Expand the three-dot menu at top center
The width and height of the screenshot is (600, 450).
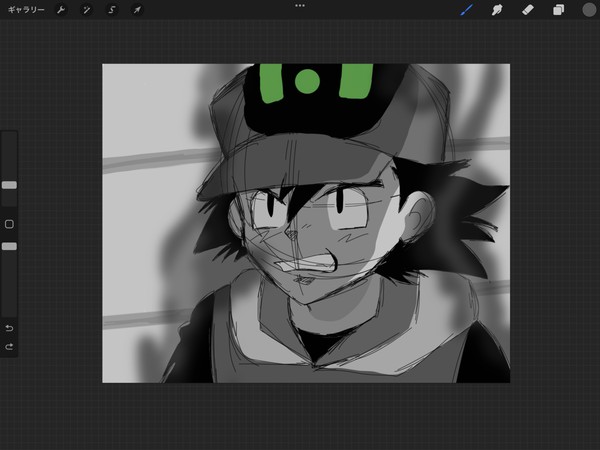[300, 6]
